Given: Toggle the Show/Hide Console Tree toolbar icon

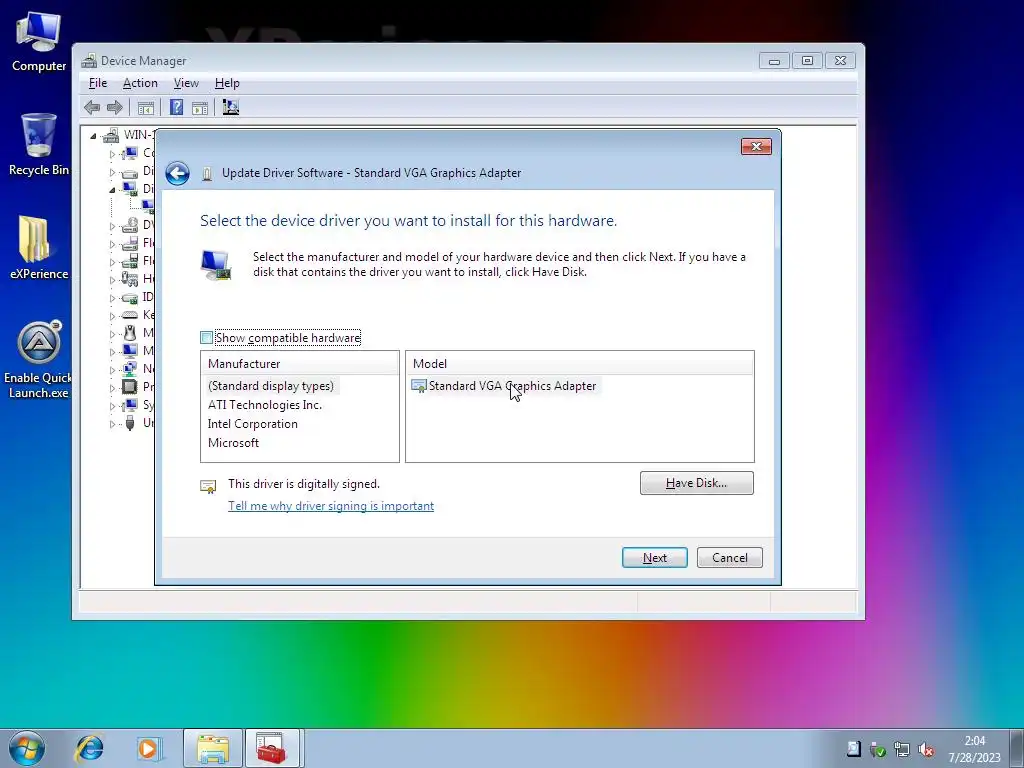Looking at the screenshot, I should coord(146,108).
